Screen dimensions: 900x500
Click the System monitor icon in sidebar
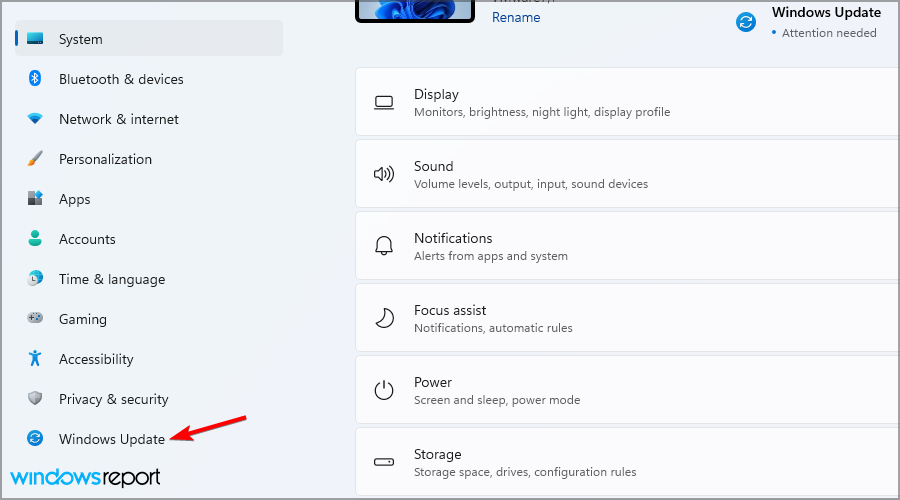pos(35,38)
